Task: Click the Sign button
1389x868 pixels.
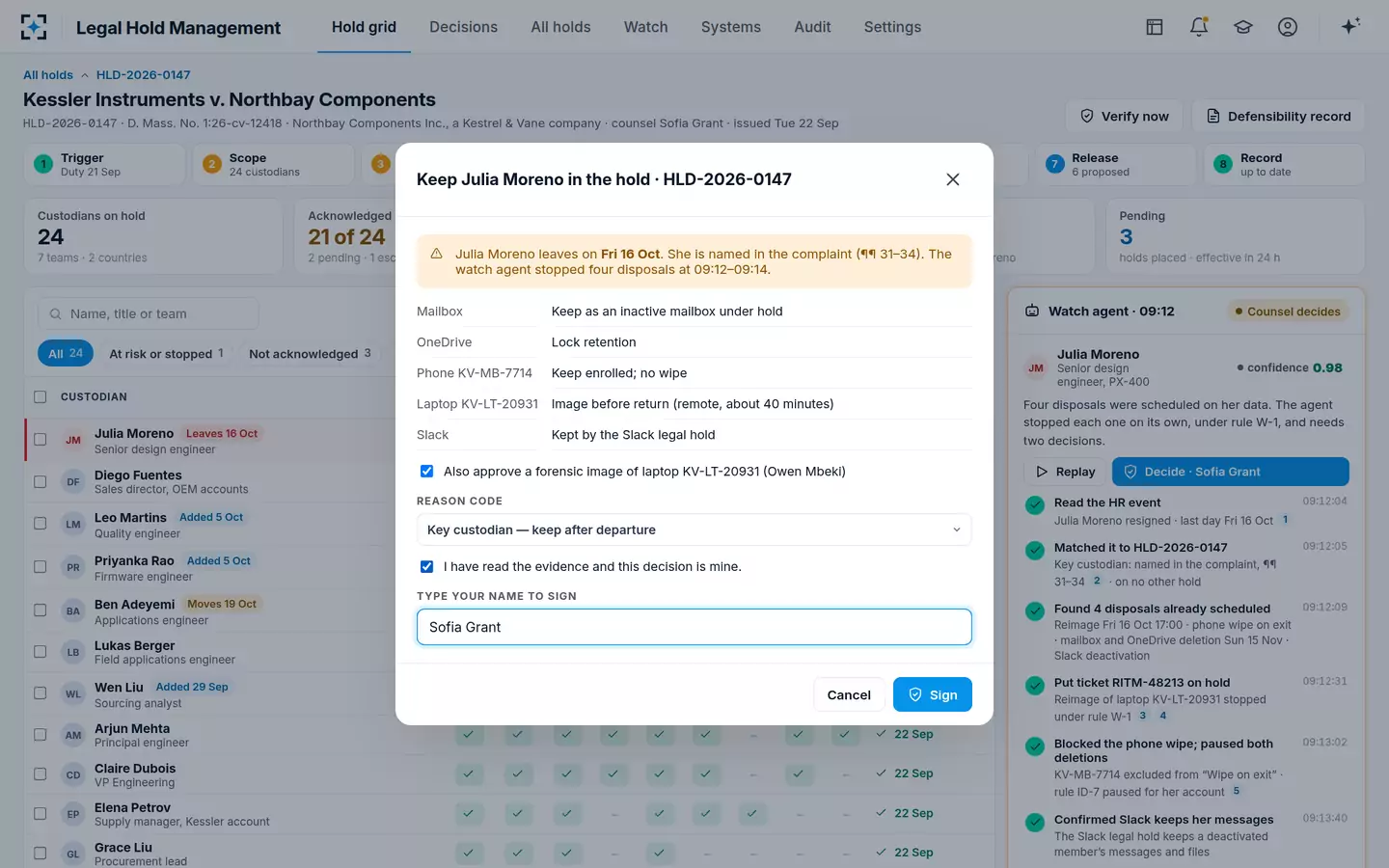Action: (x=933, y=694)
